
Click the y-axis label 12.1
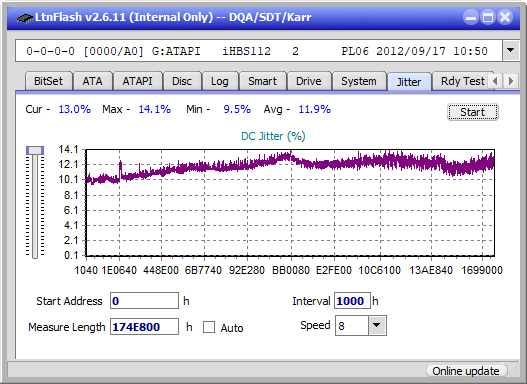click(x=68, y=164)
